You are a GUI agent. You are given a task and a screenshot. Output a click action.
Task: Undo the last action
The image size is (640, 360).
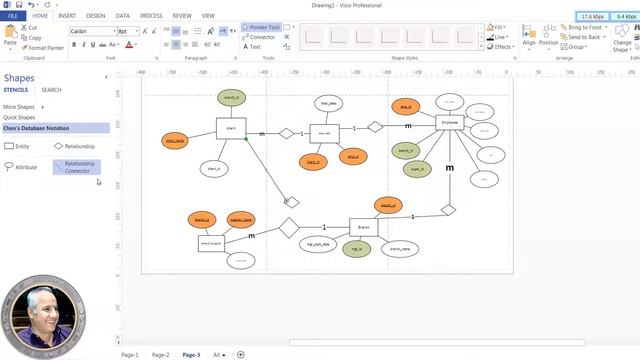31,5
